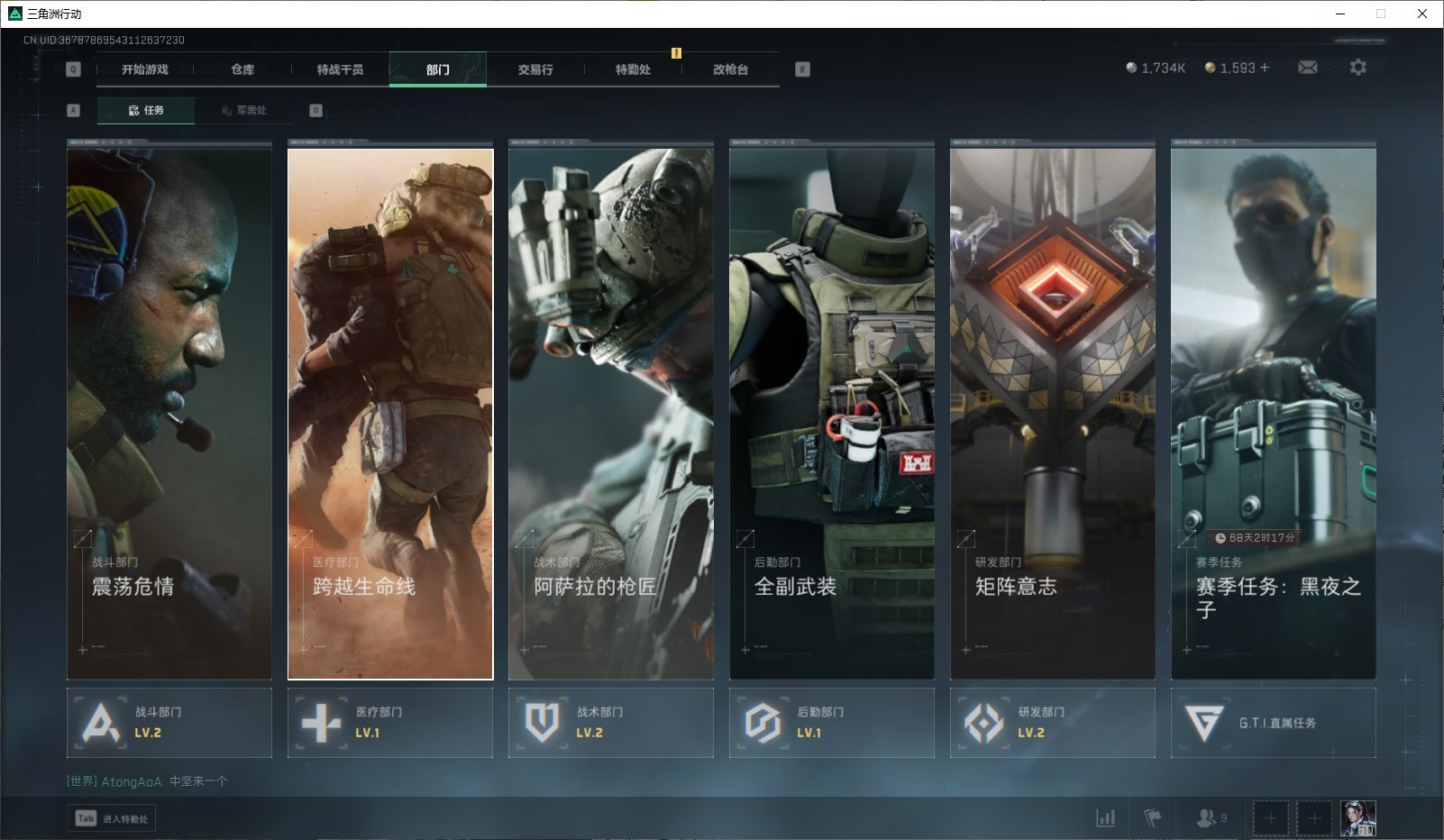1444x840 pixels.
Task: Open the 跨越生命线 mission card
Action: tap(390, 414)
